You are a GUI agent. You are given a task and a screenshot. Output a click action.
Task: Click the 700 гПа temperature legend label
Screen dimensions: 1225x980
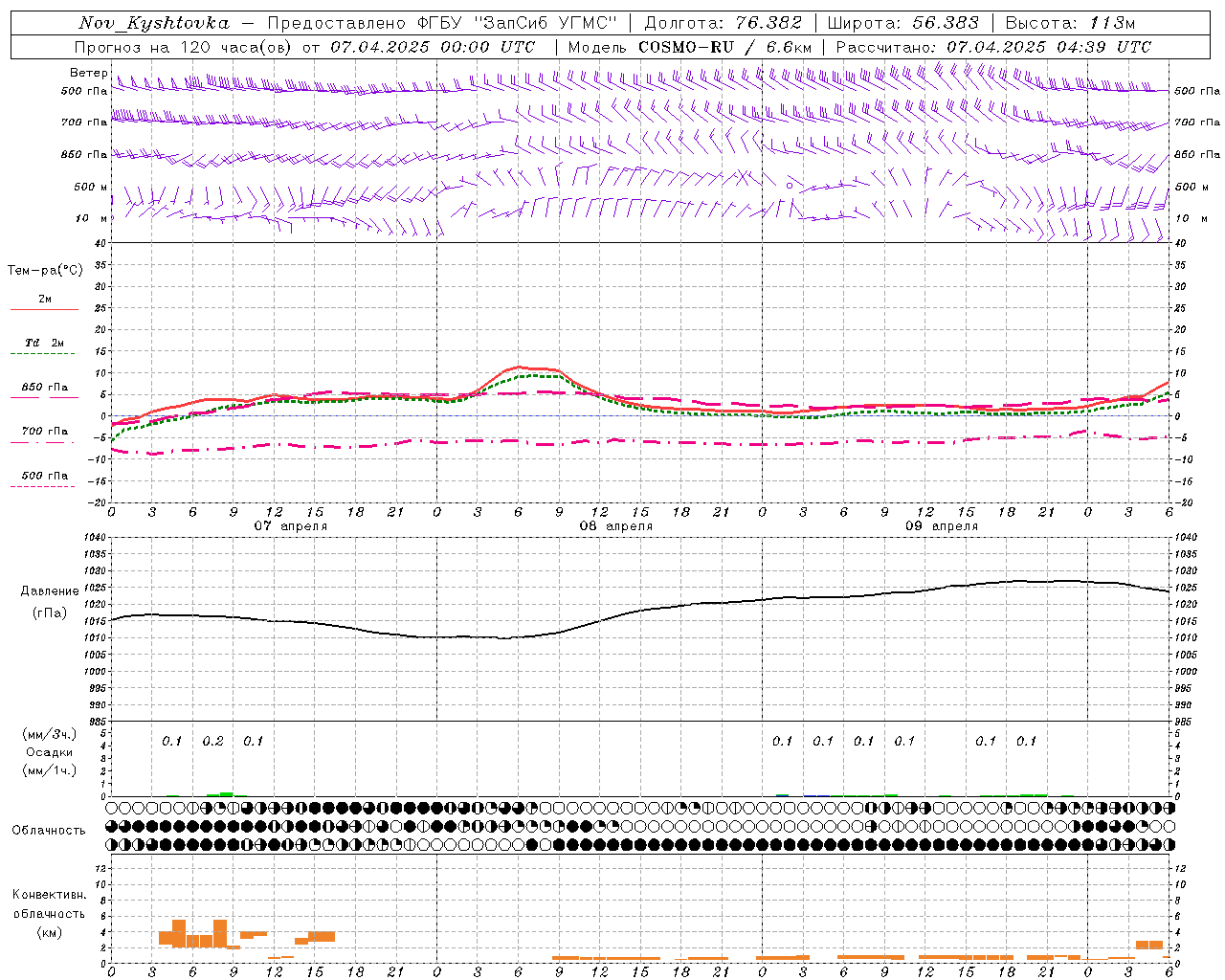tap(45, 432)
